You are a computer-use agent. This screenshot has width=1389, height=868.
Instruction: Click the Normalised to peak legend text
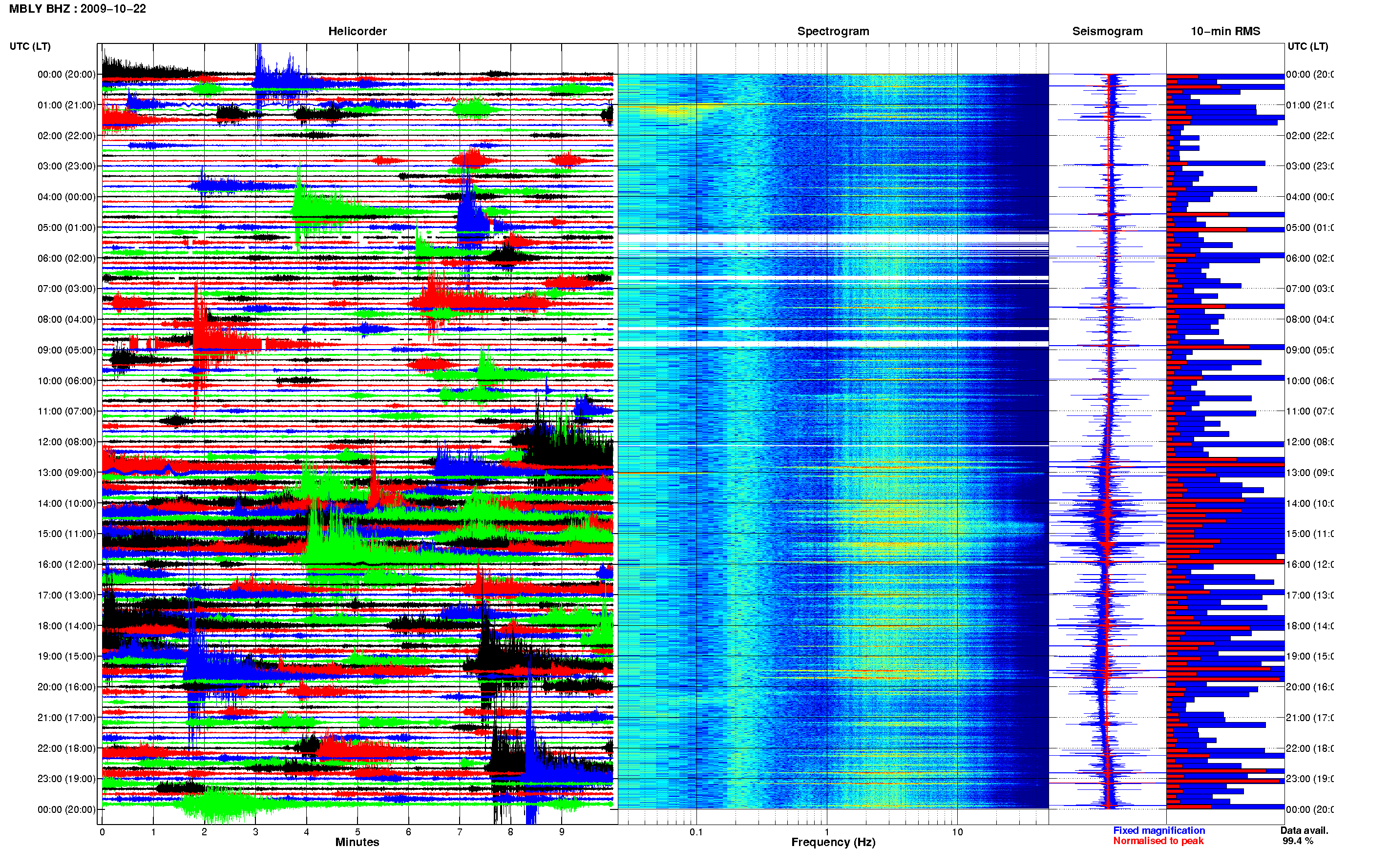(x=1158, y=841)
